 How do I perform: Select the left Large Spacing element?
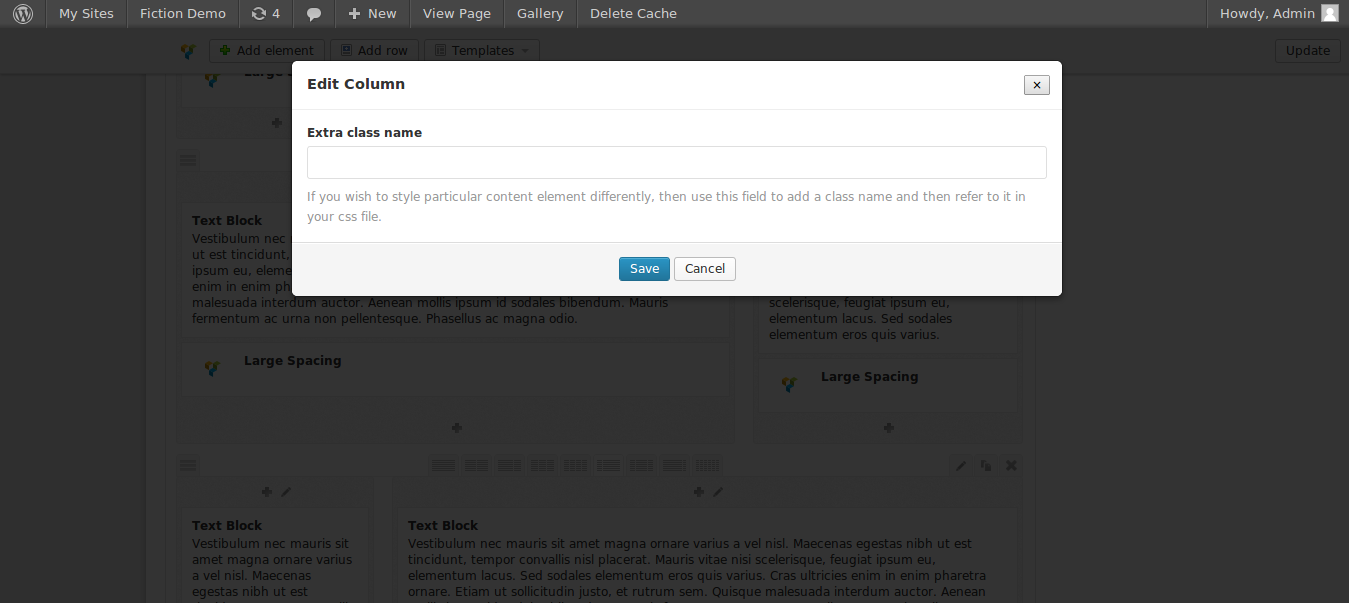coord(456,370)
